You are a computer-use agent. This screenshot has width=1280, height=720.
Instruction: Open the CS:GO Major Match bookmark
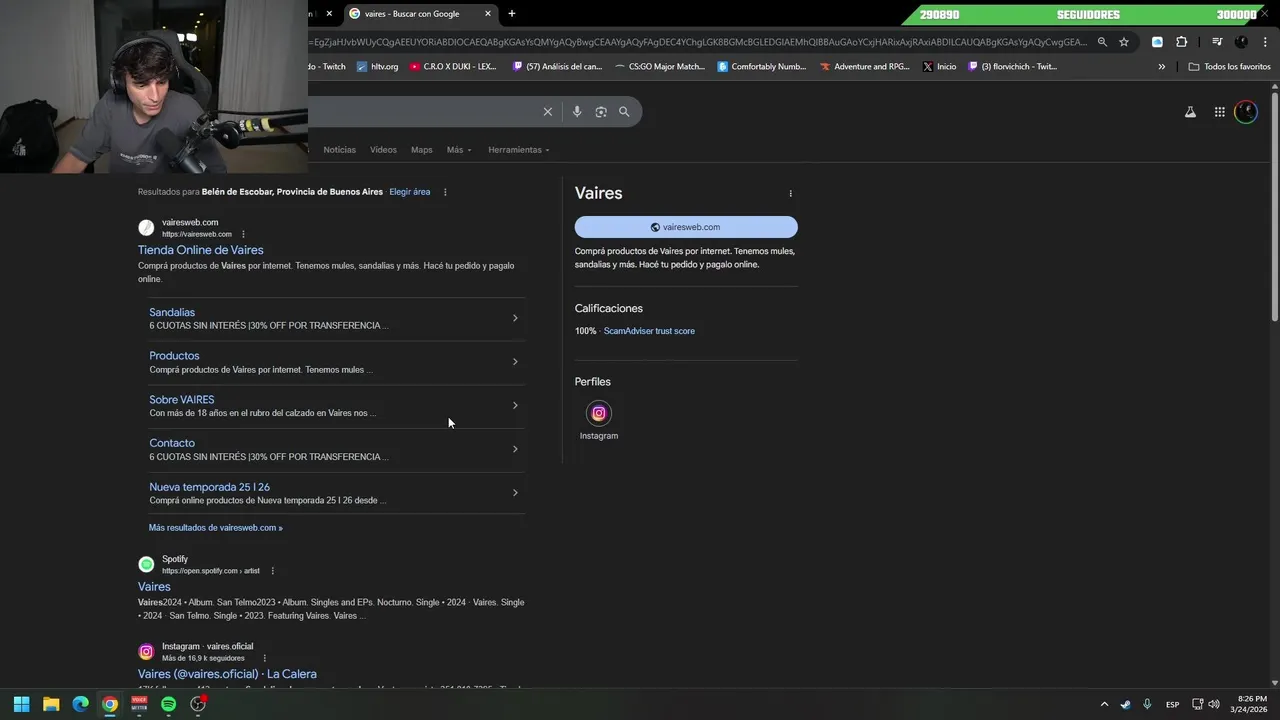click(660, 67)
